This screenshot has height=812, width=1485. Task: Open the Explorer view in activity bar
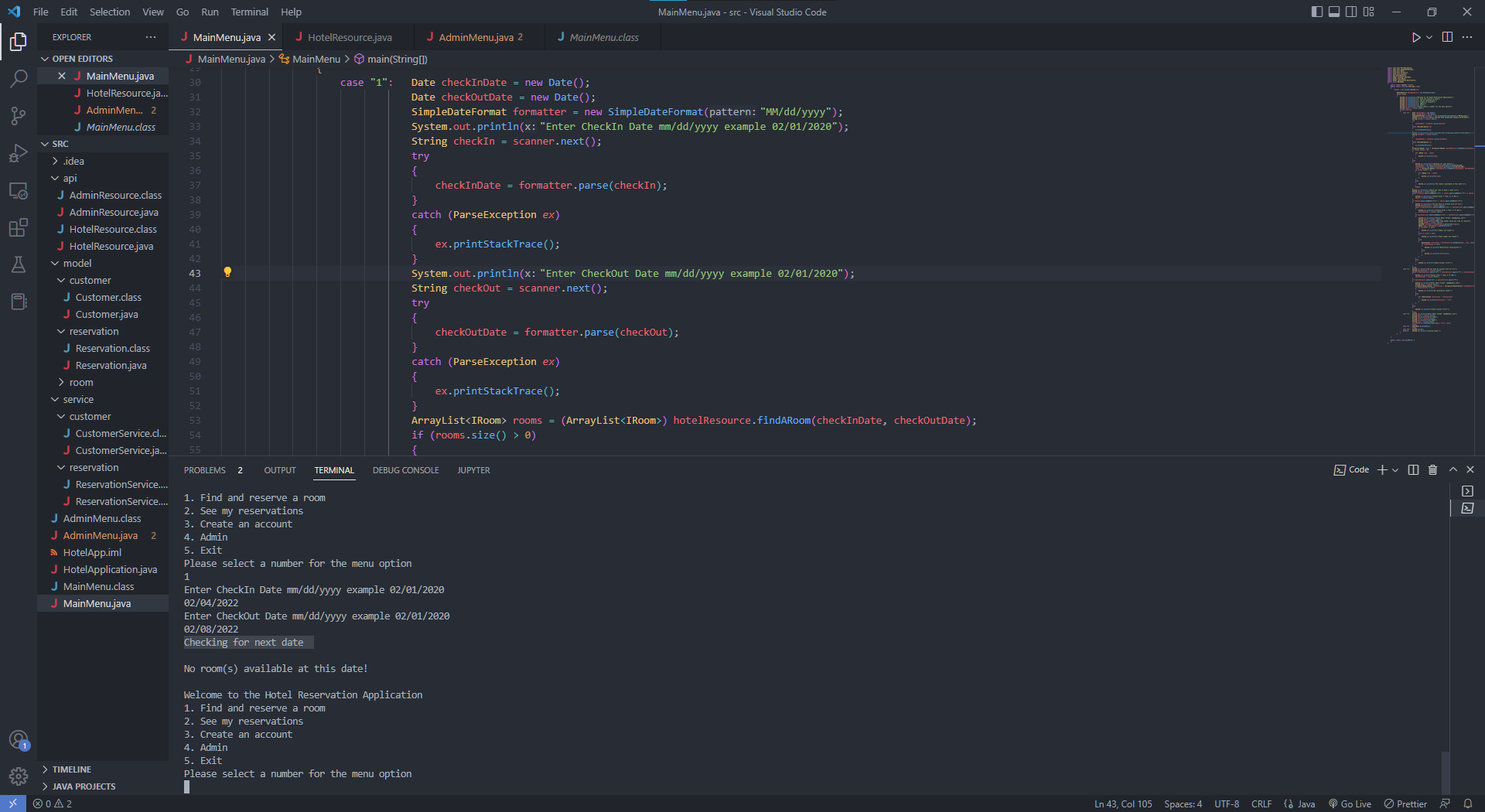click(19, 40)
